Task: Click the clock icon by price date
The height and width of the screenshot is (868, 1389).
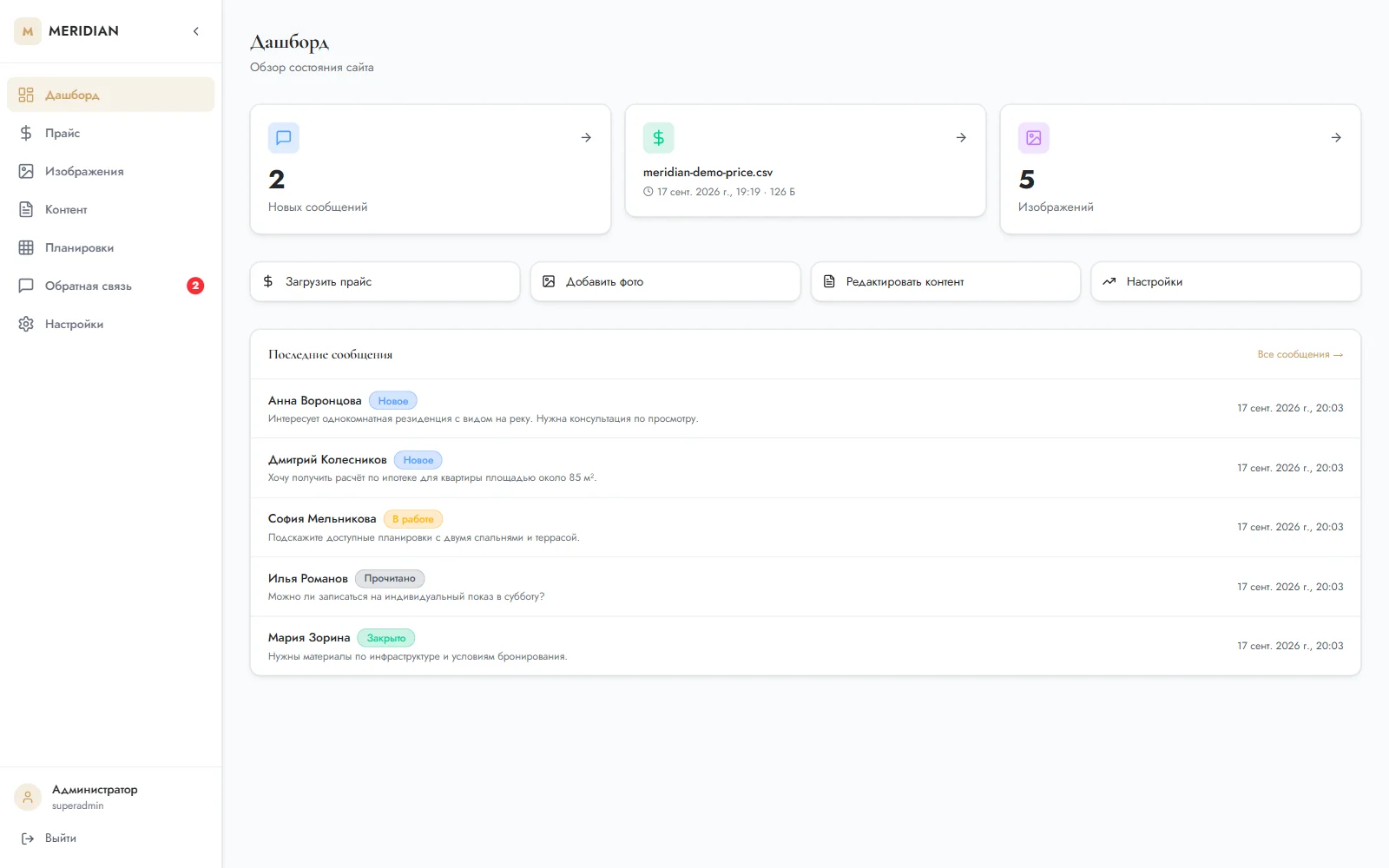Action: click(x=648, y=192)
